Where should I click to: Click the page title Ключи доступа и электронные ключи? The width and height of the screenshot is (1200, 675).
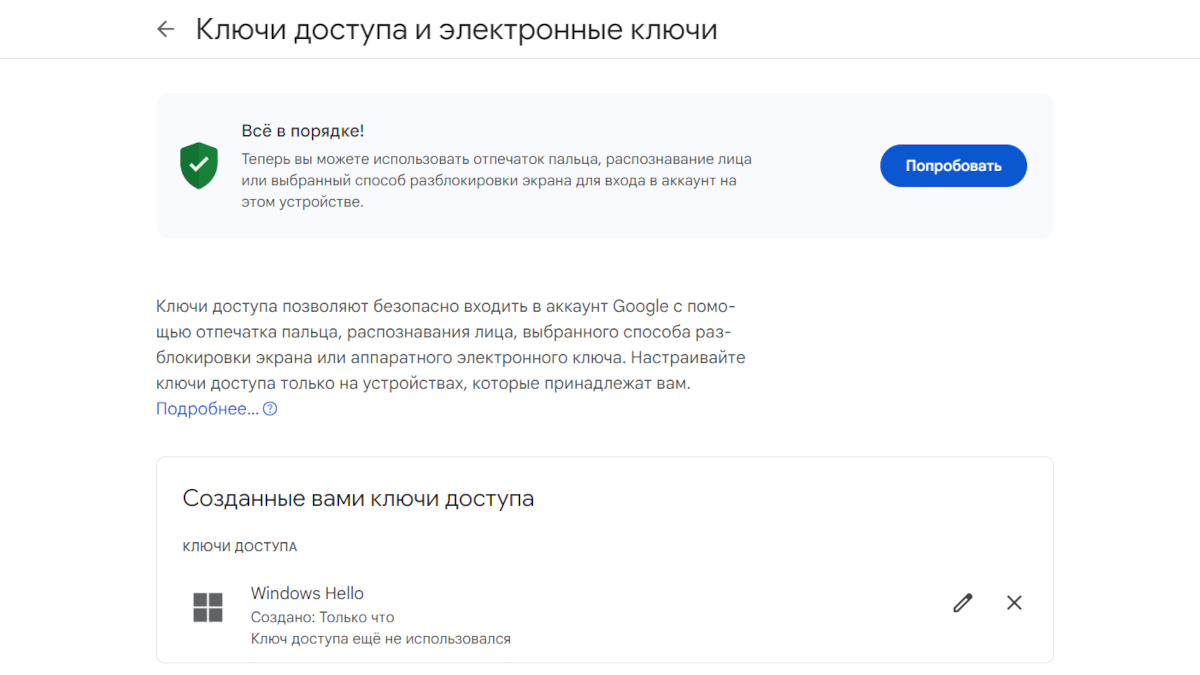pyautogui.click(x=452, y=29)
